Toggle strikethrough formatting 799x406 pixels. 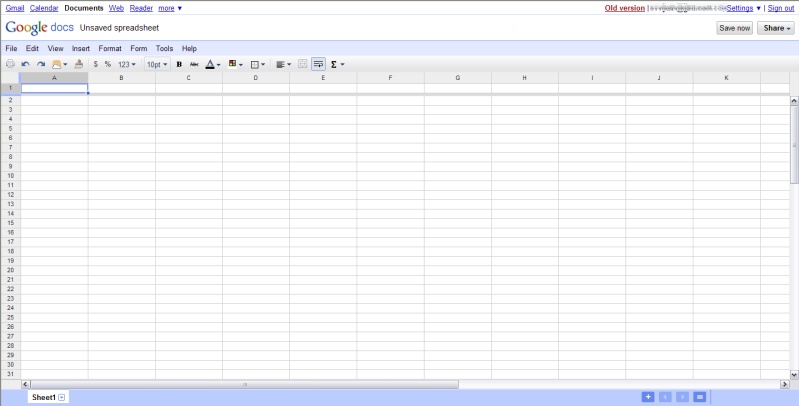click(194, 64)
